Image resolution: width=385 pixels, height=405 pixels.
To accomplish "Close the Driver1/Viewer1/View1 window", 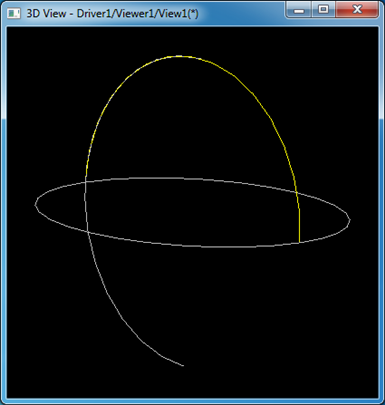I will (357, 10).
